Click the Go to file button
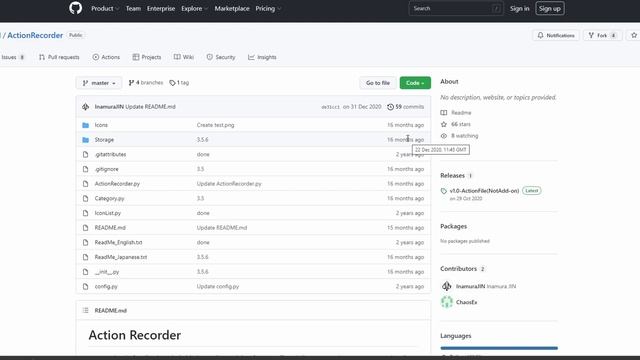This screenshot has height=360, width=640. (x=378, y=83)
